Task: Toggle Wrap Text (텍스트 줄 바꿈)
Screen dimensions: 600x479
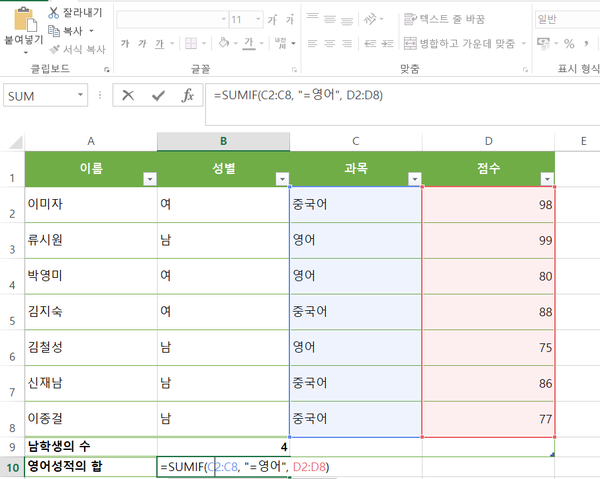Action: point(444,19)
